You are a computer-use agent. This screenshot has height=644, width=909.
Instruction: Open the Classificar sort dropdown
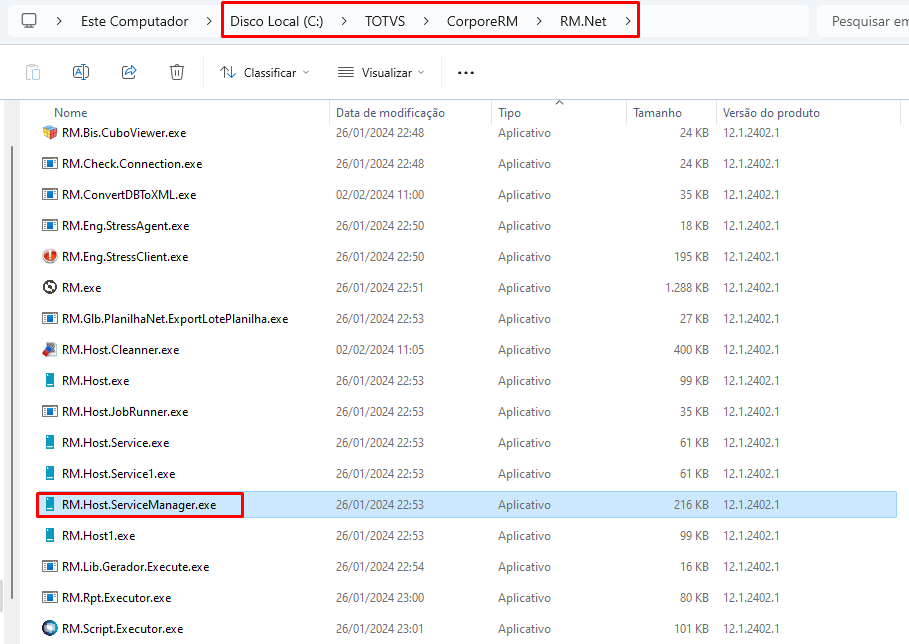pyautogui.click(x=264, y=72)
